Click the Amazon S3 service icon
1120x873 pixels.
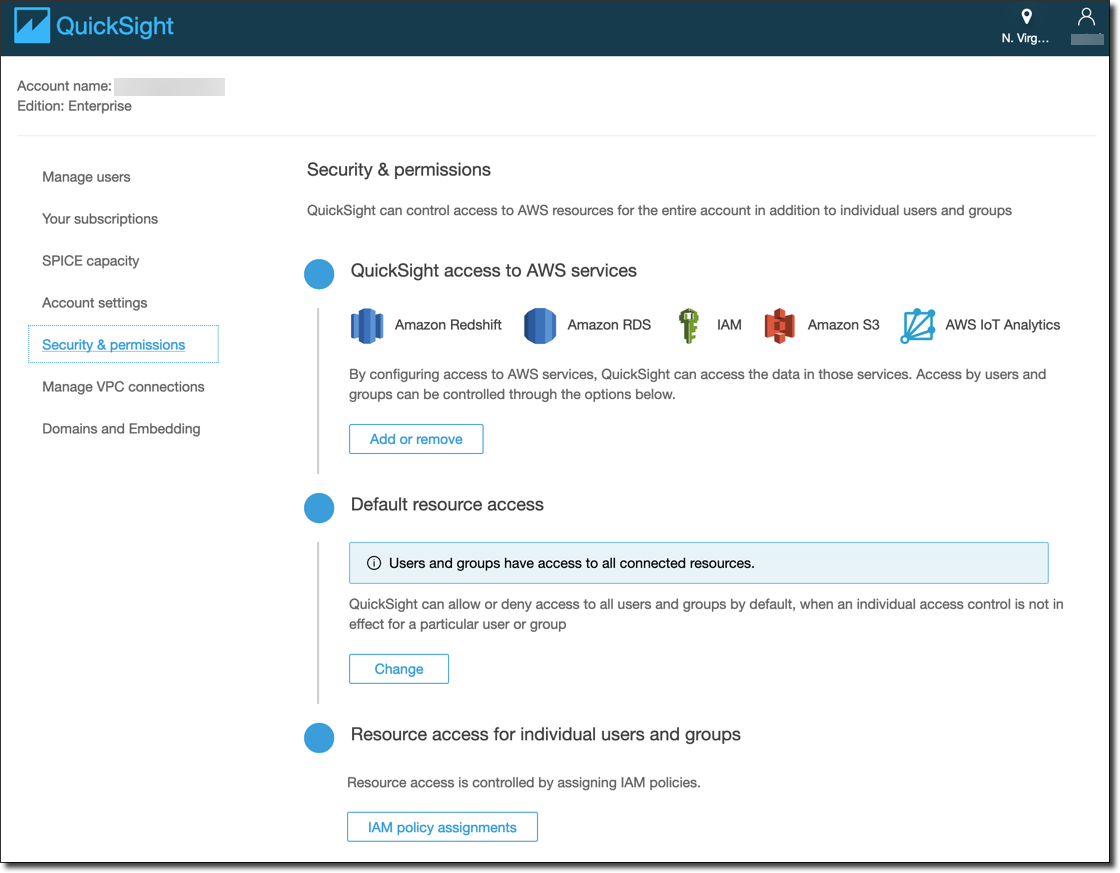click(779, 326)
